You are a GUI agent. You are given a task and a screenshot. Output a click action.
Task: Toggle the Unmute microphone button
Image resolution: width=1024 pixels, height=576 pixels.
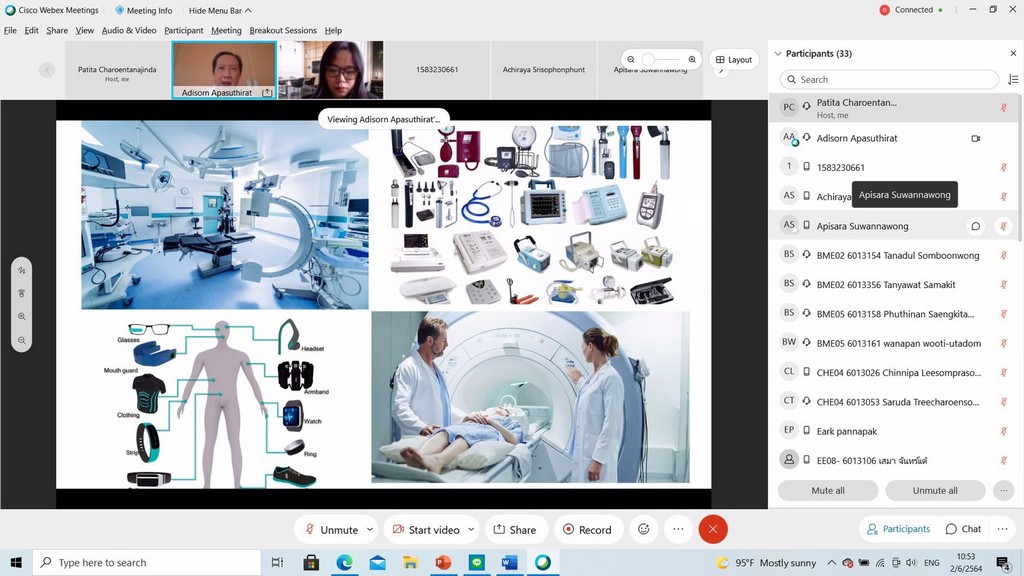[331, 529]
